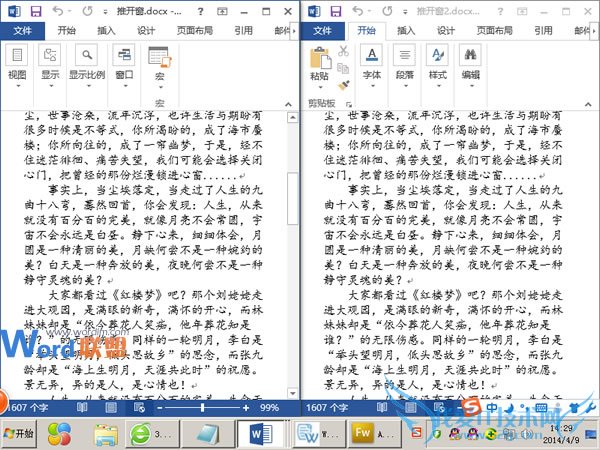
Task: Click the Undo arrow in left Word window
Action: point(58,11)
